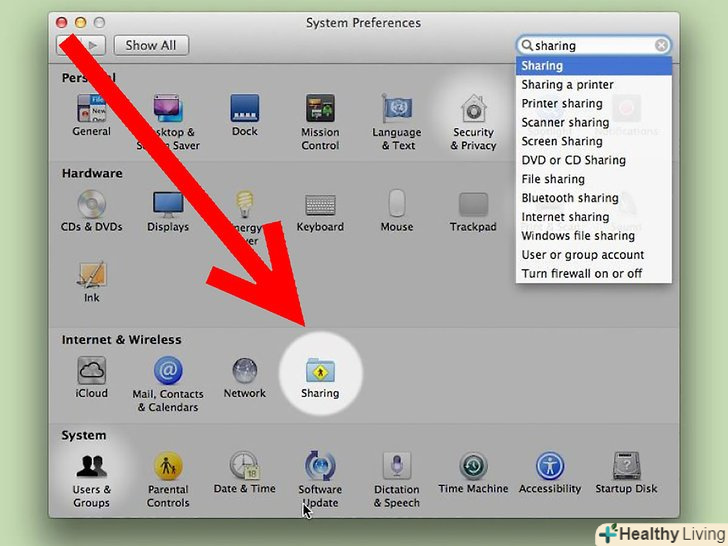Open Dictation & Speech preferences

tap(397, 481)
